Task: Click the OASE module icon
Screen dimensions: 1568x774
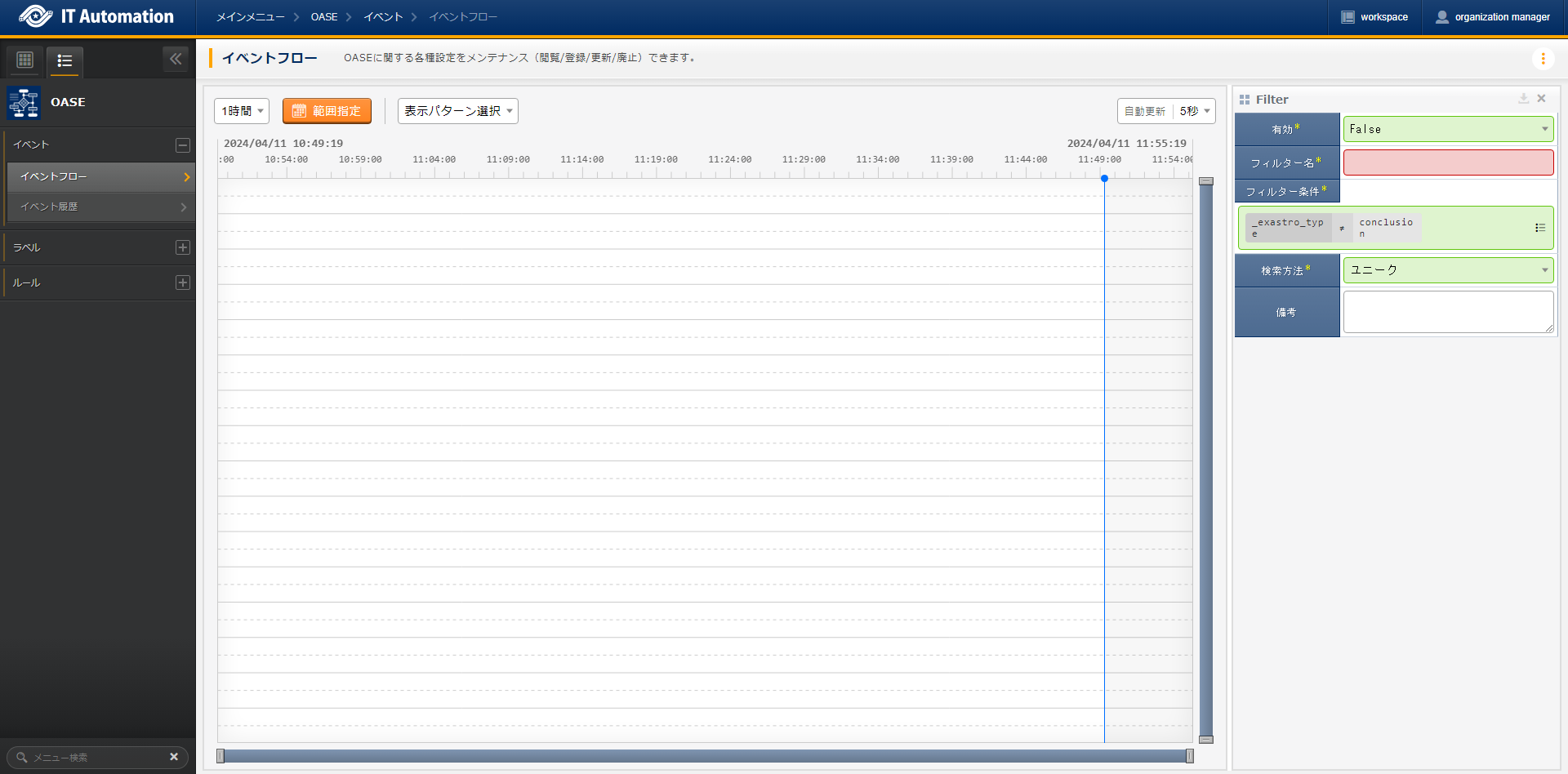Action: (x=24, y=103)
